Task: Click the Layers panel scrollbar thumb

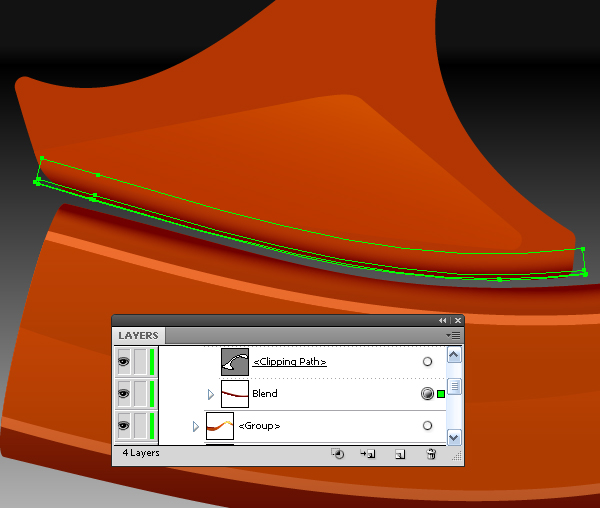Action: pos(454,386)
